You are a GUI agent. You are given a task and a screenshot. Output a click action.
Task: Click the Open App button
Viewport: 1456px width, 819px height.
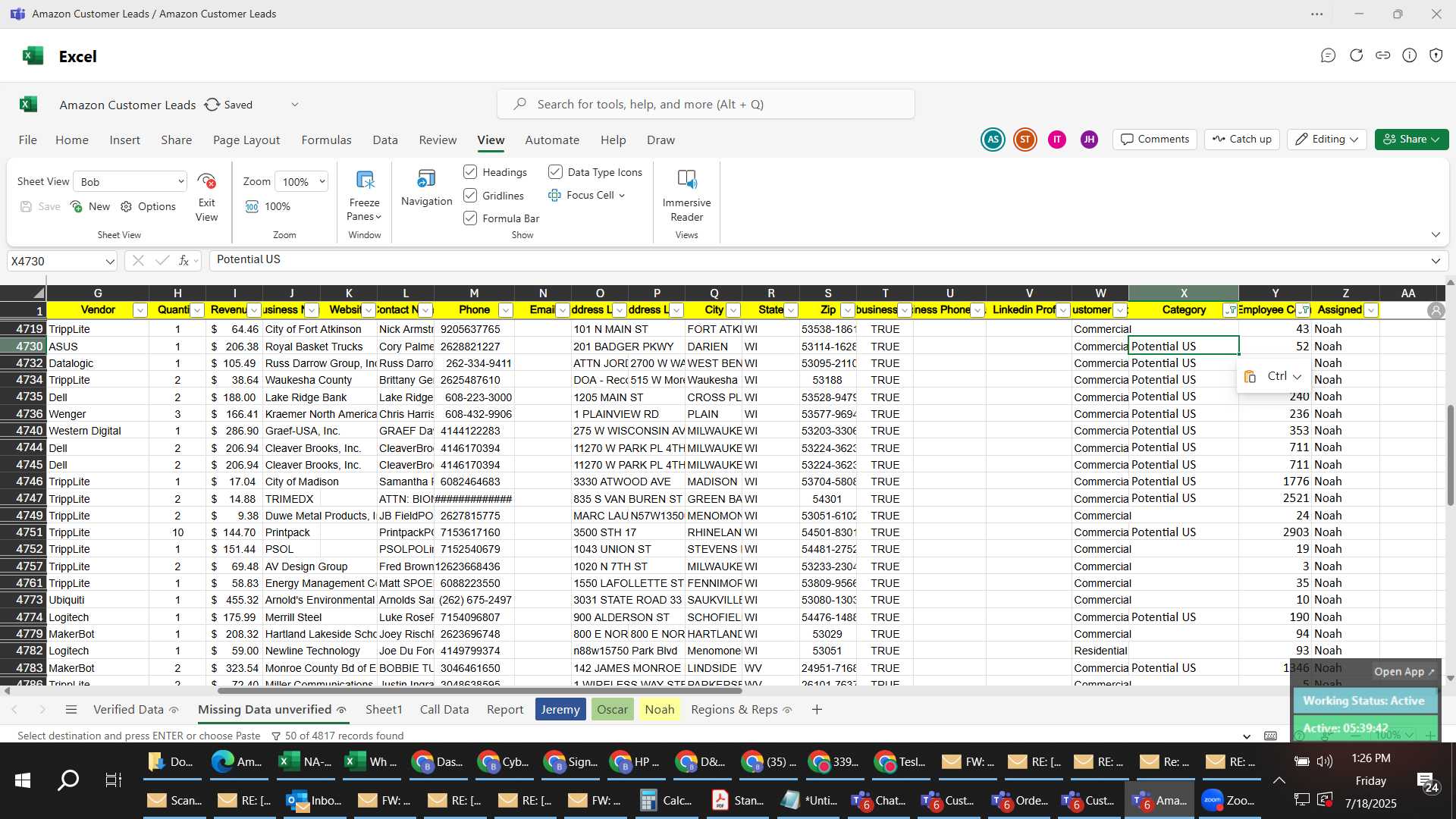(x=1404, y=672)
